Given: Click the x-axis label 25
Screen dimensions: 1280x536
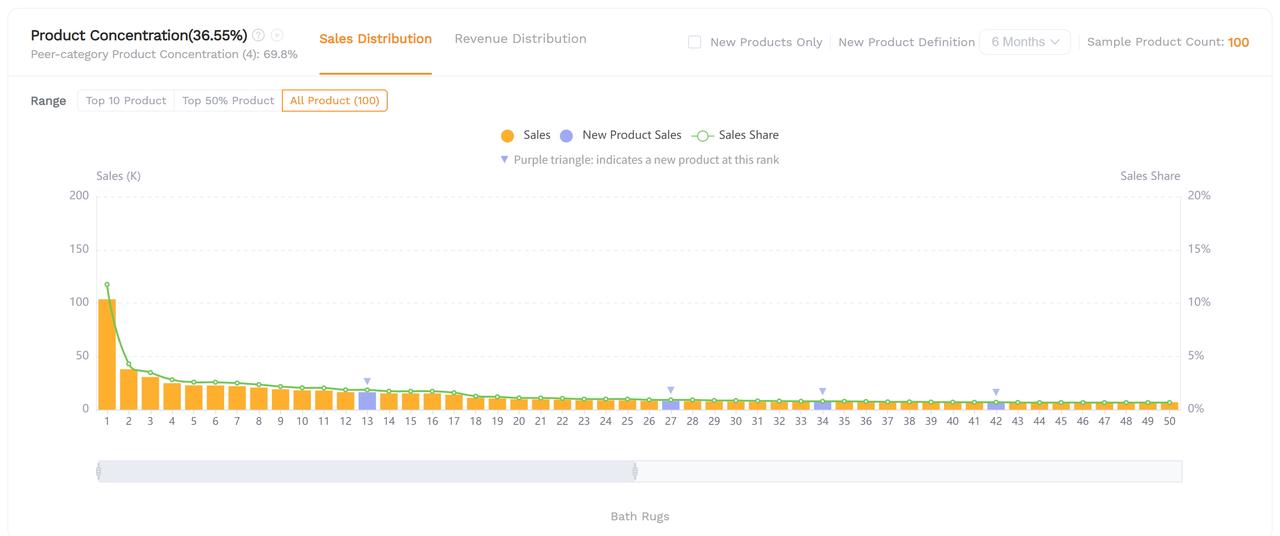Looking at the screenshot, I should tap(627, 422).
